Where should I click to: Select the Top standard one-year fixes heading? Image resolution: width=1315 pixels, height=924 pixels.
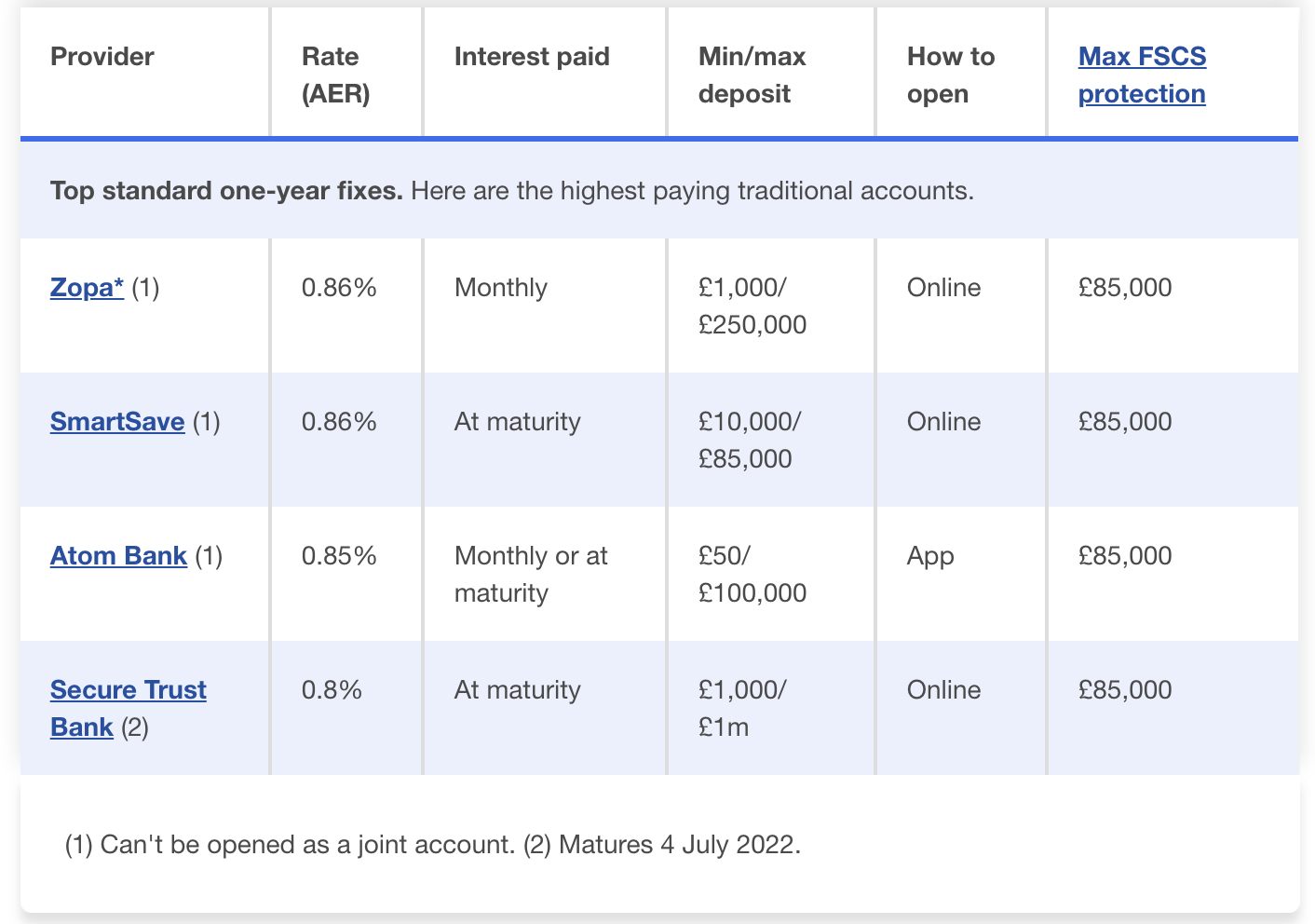point(226,191)
